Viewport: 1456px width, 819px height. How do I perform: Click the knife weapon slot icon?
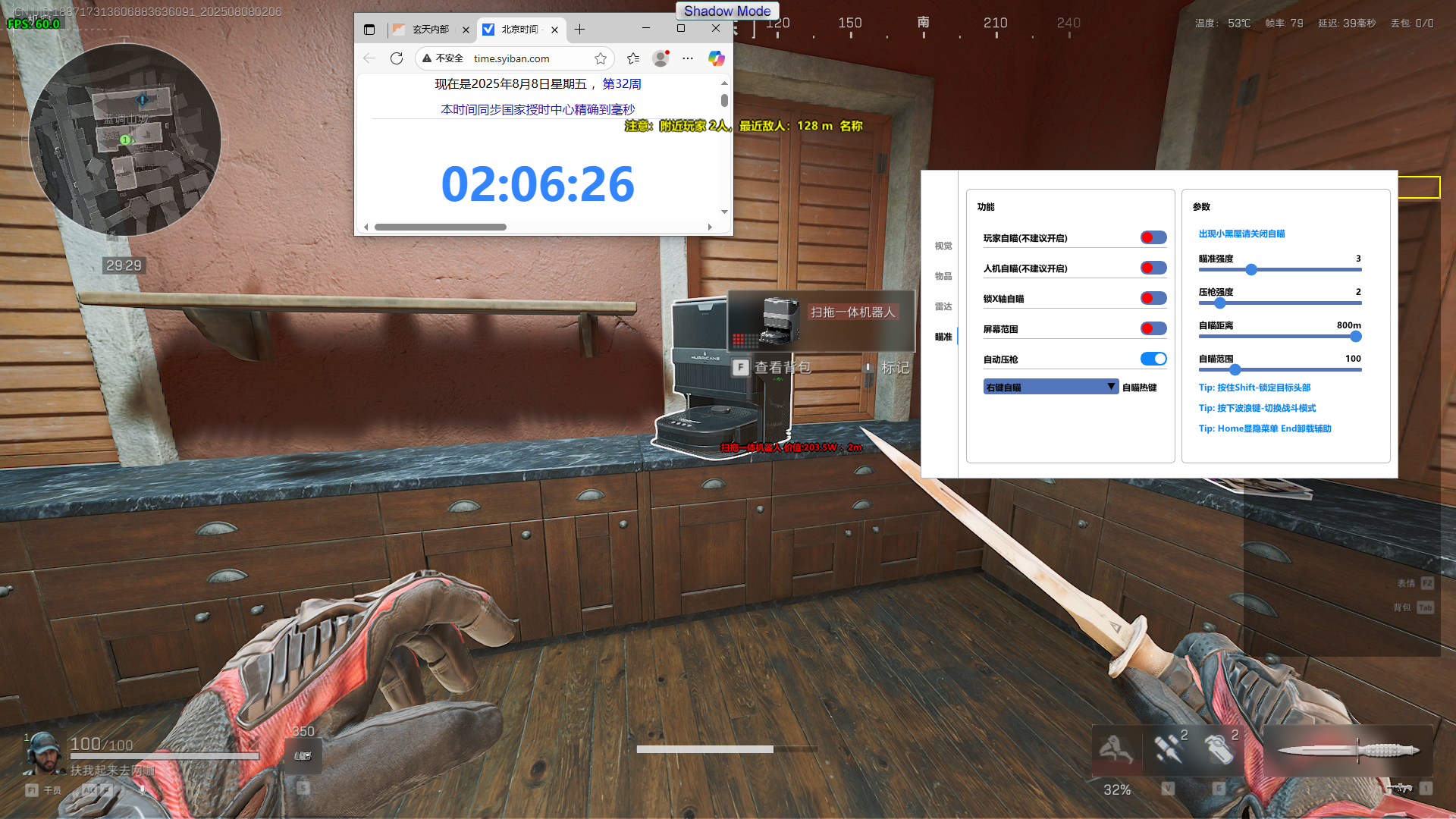pyautogui.click(x=1348, y=750)
